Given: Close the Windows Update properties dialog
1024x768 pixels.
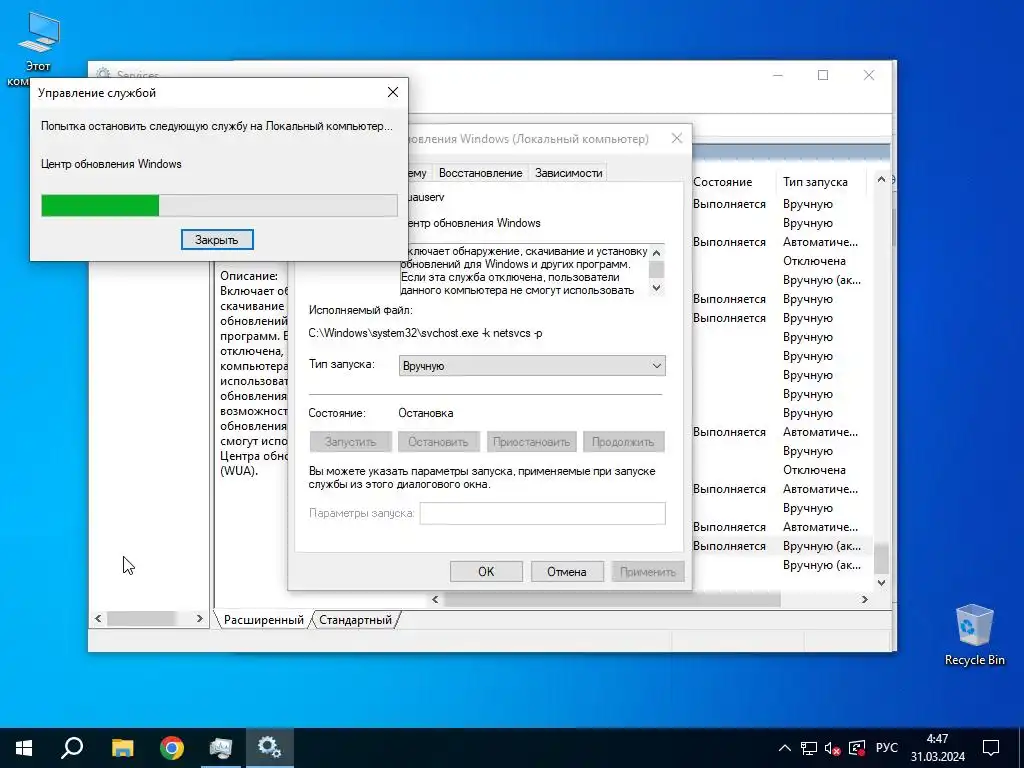Looking at the screenshot, I should click(x=677, y=138).
